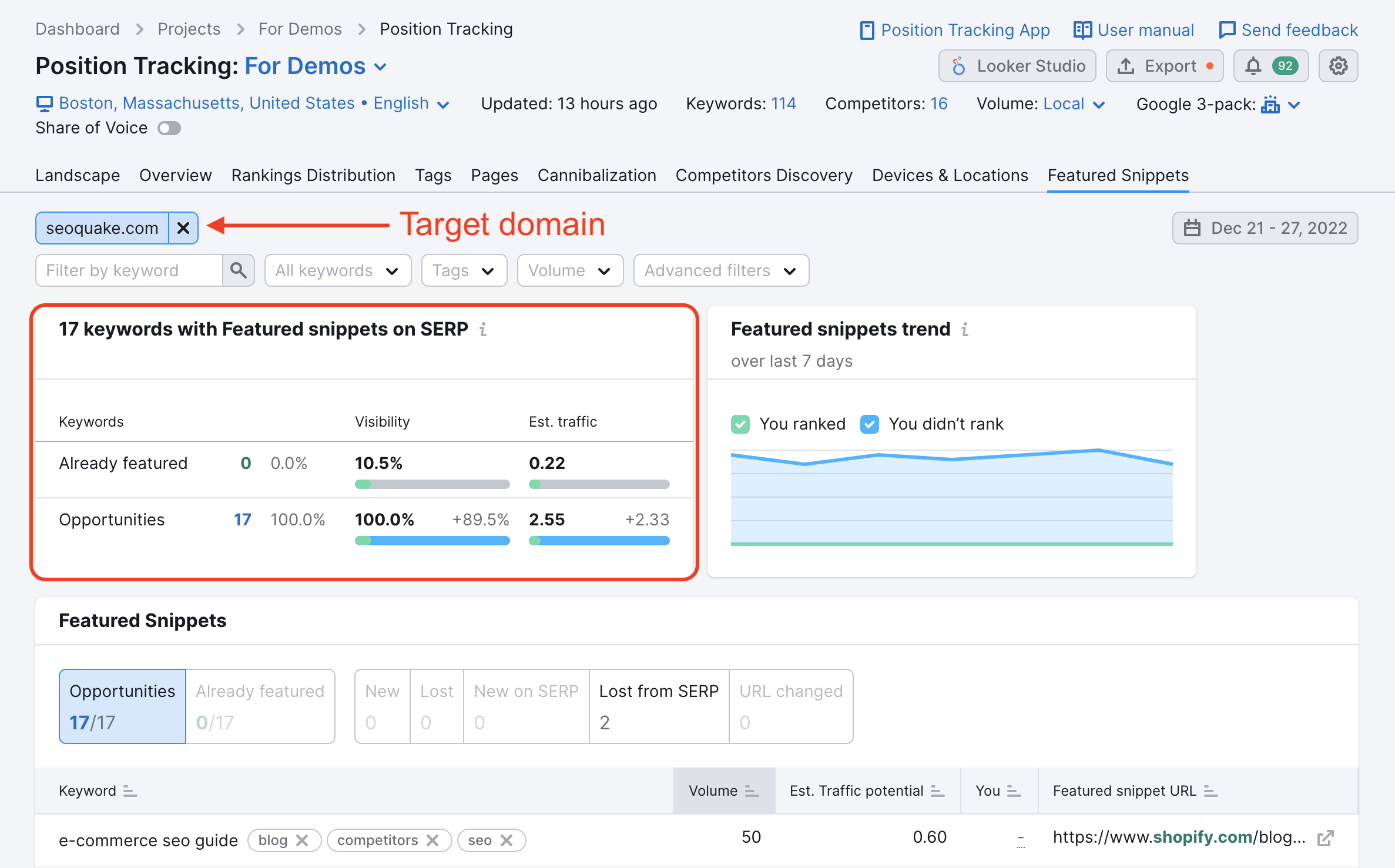This screenshot has height=868, width=1395.
Task: Click the Looker Studio button
Action: (x=1017, y=66)
